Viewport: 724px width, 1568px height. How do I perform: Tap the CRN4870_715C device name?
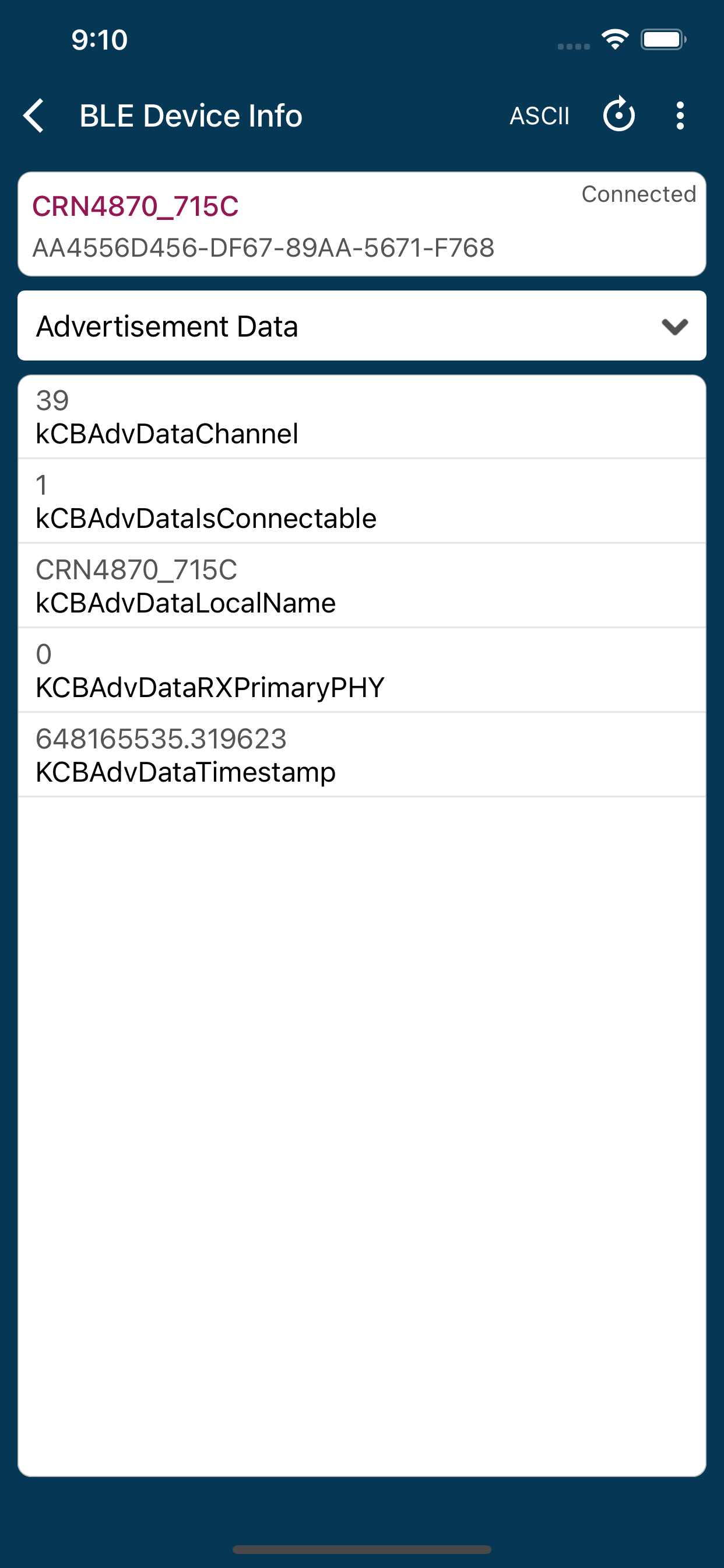(x=135, y=206)
